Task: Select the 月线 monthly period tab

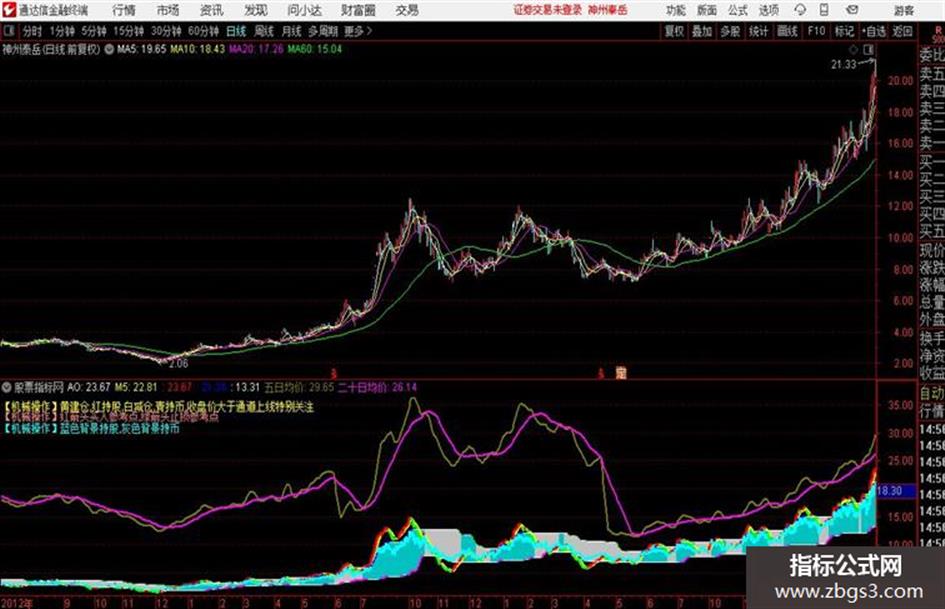Action: pos(291,31)
